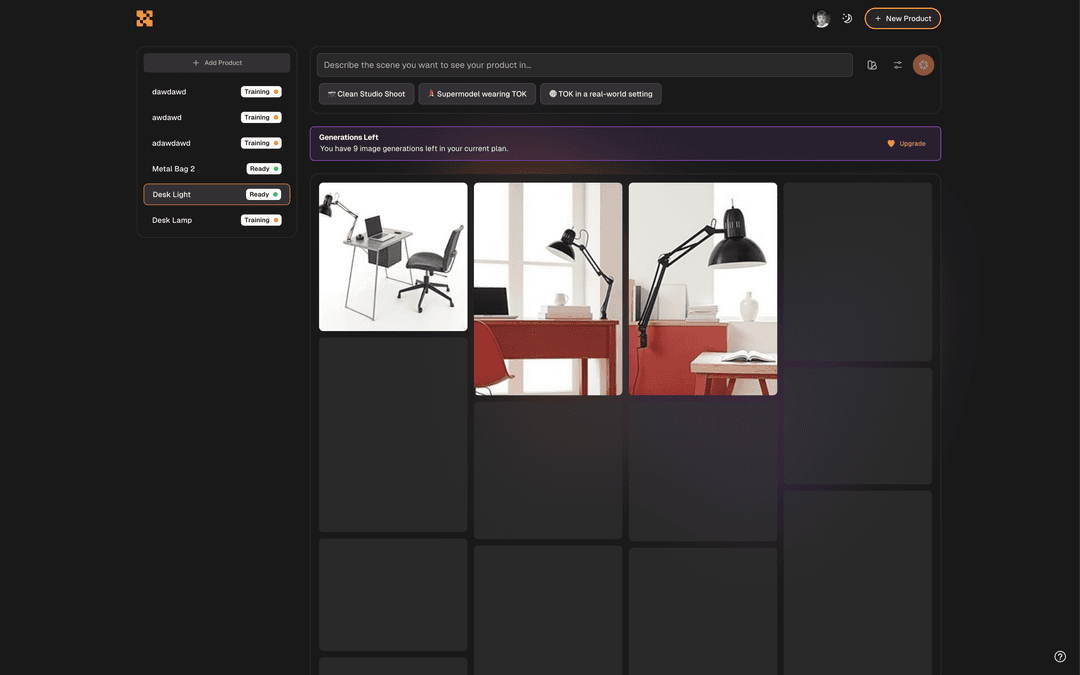
Task: Select the awdawd product
Action: 217,117
